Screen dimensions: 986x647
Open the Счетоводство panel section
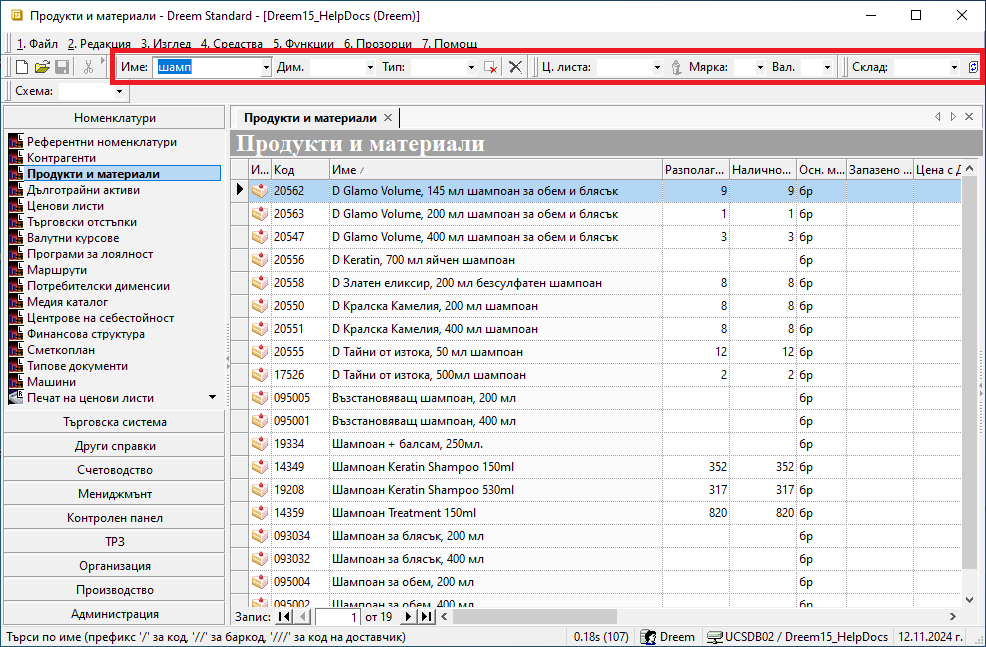click(x=114, y=470)
